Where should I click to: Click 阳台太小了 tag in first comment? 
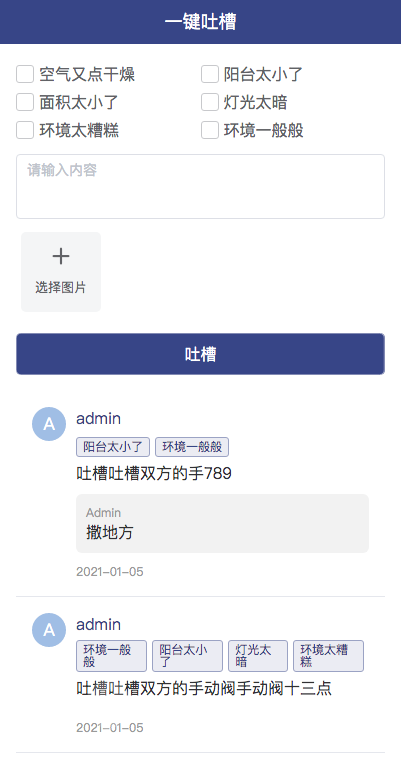pos(113,447)
